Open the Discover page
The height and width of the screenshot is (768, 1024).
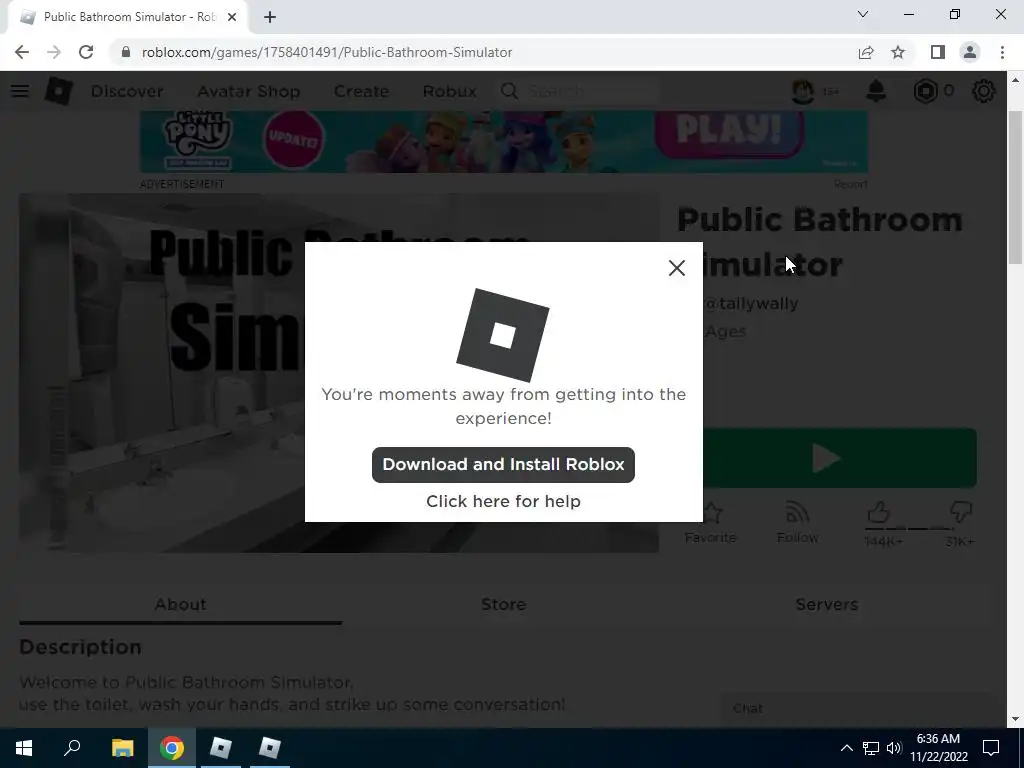(127, 91)
